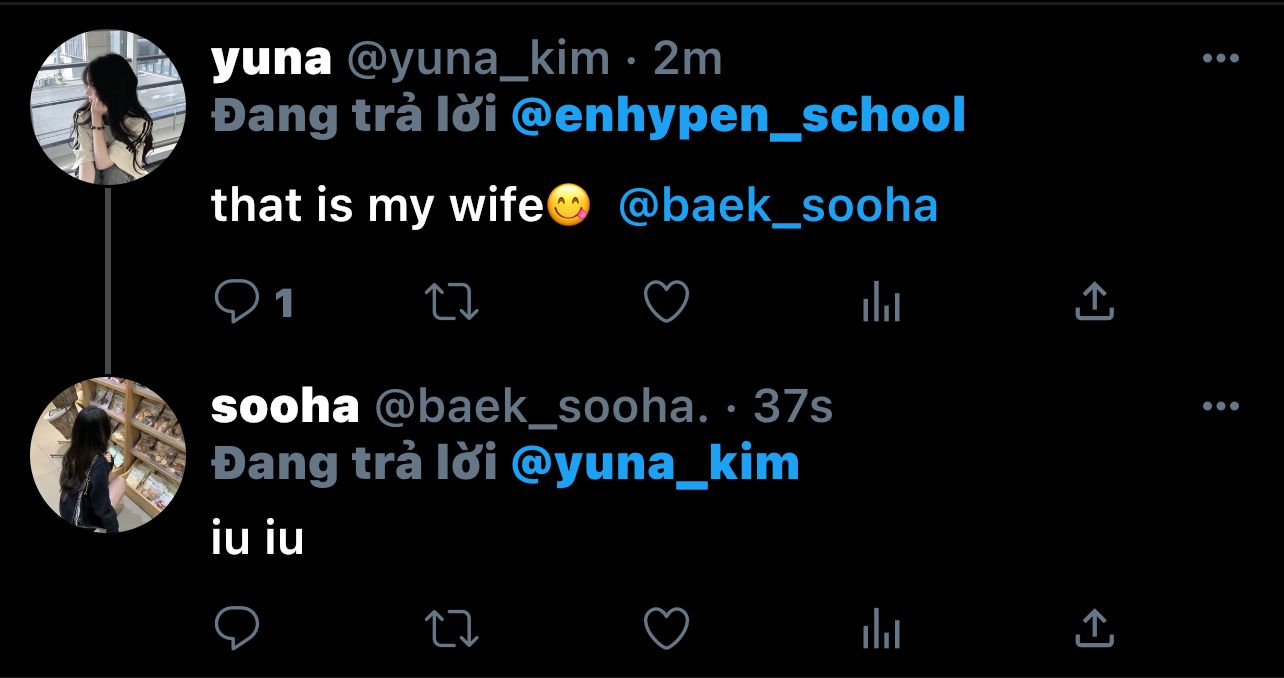
Task: Reply to sooha's 'iu iu' tweet
Action: click(237, 629)
